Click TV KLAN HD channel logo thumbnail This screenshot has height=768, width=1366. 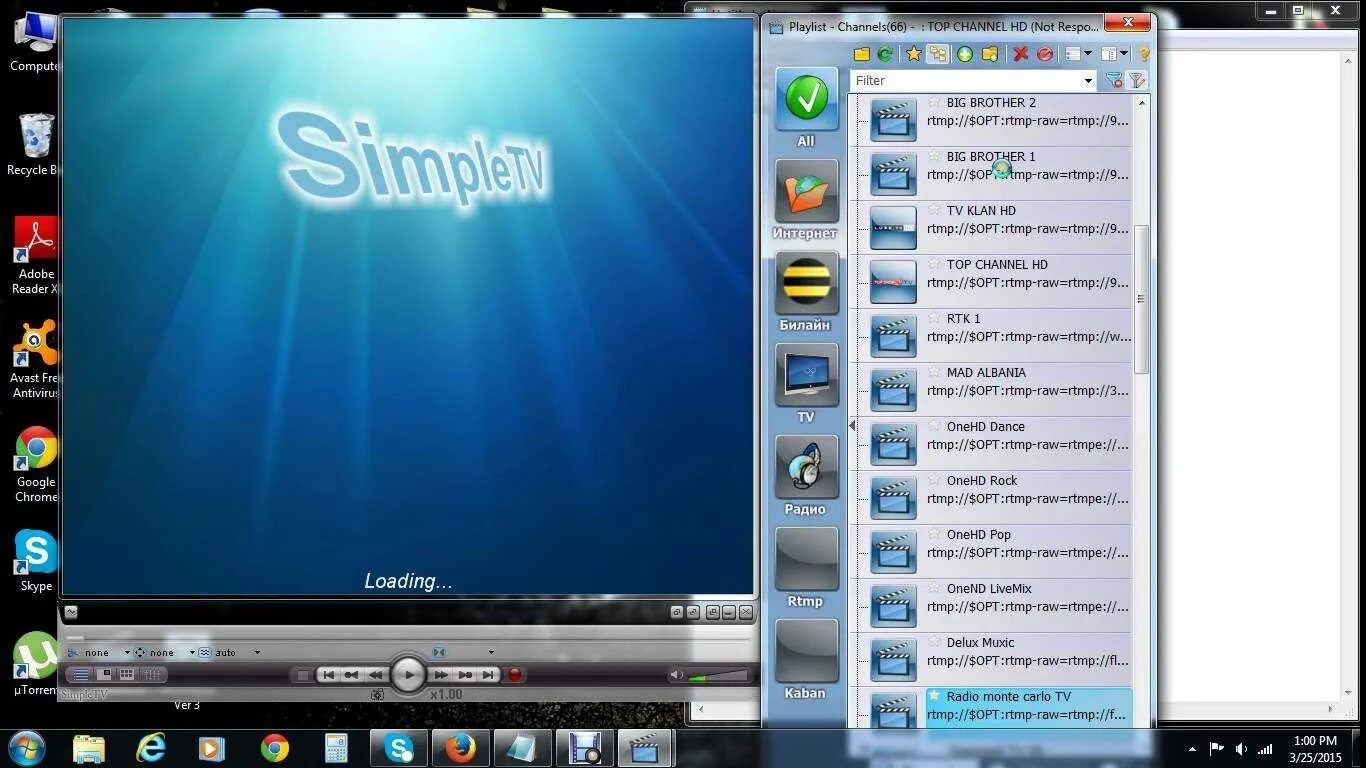[x=893, y=228]
